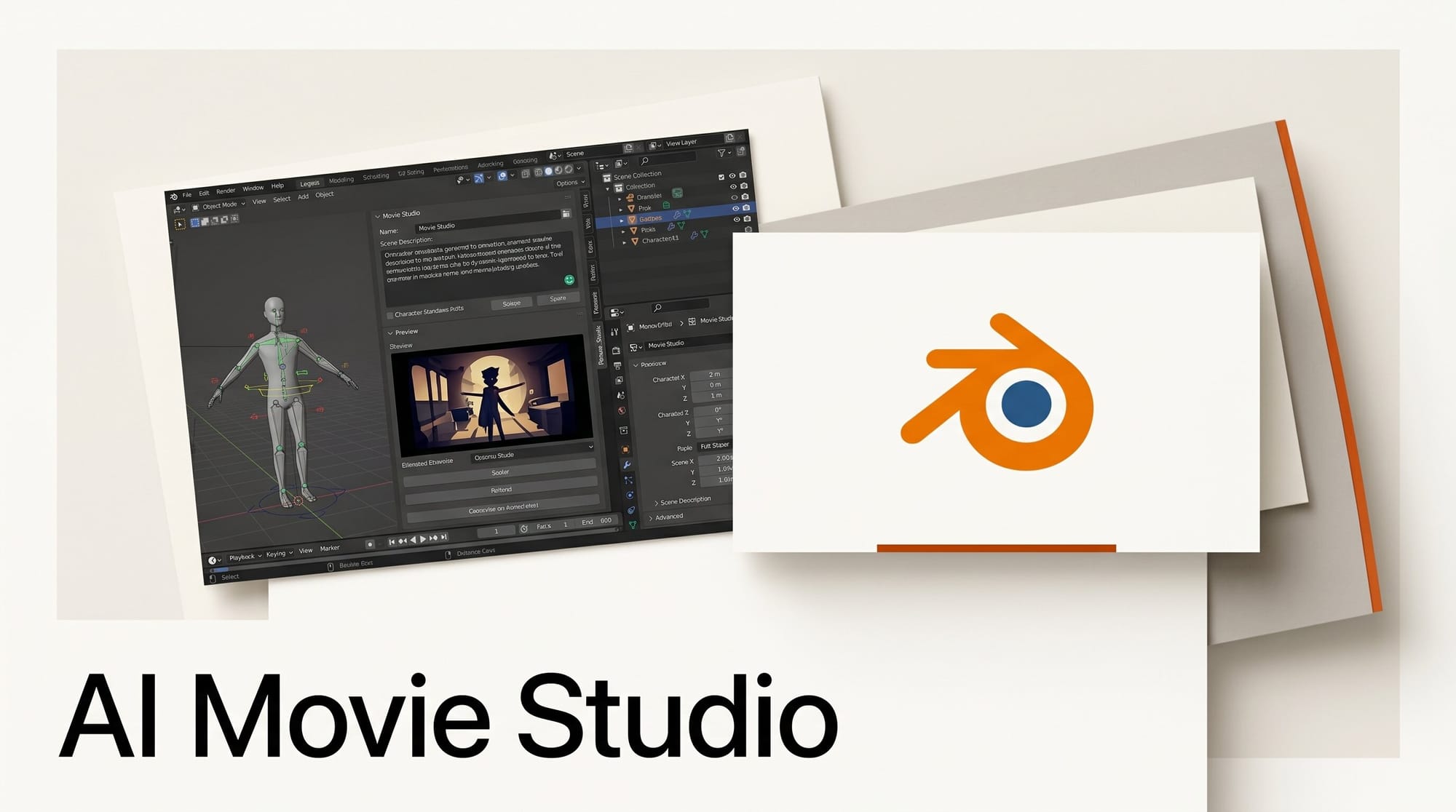The image size is (1456, 812).
Task: Open the viewport Add menu
Action: point(303,196)
